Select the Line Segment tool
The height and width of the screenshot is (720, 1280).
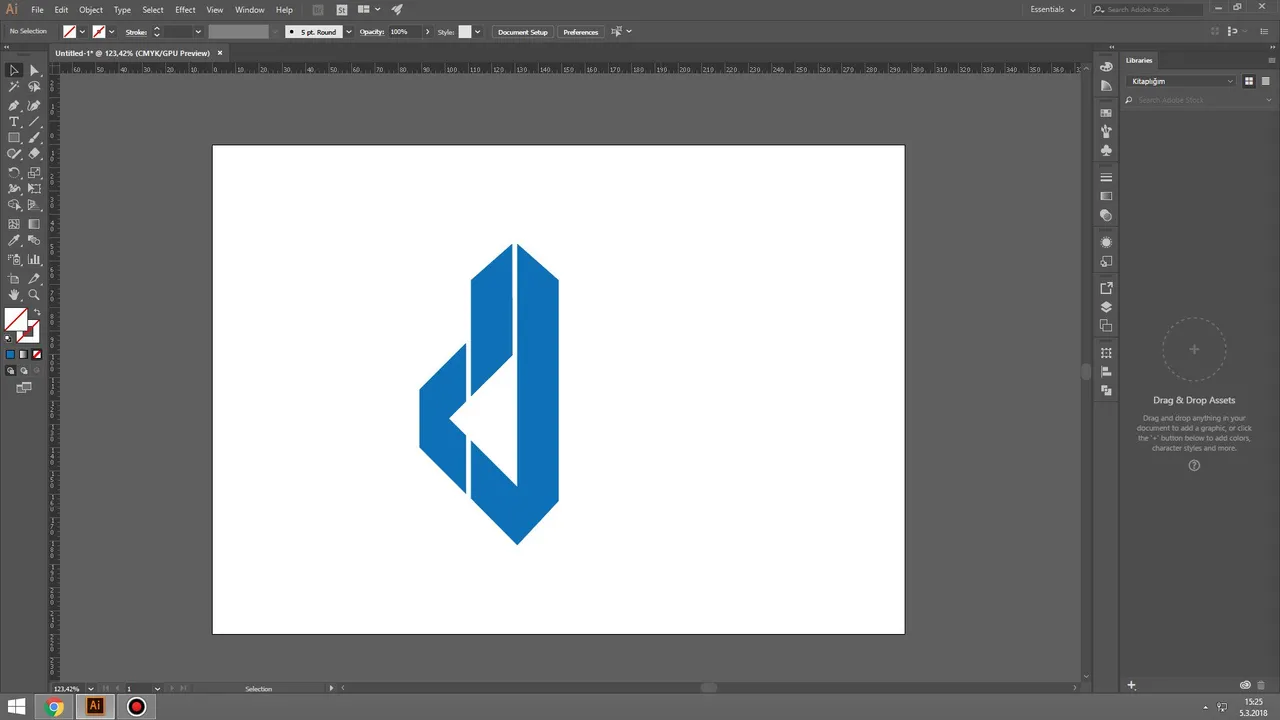pyautogui.click(x=34, y=121)
